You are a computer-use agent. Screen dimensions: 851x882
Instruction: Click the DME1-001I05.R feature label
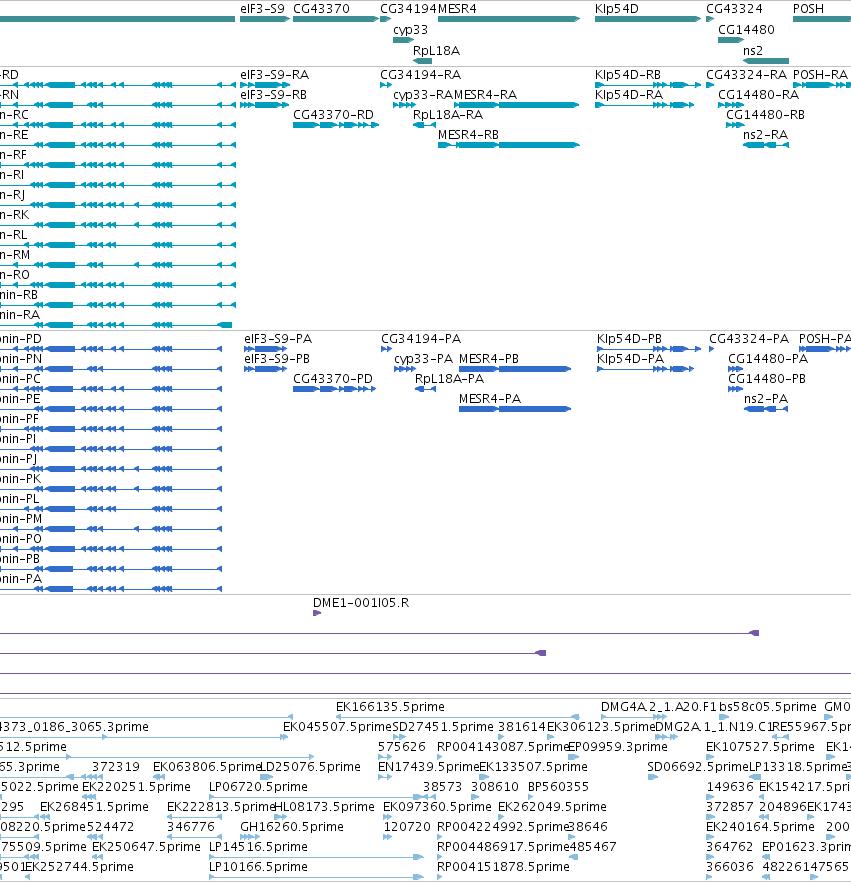tap(361, 603)
